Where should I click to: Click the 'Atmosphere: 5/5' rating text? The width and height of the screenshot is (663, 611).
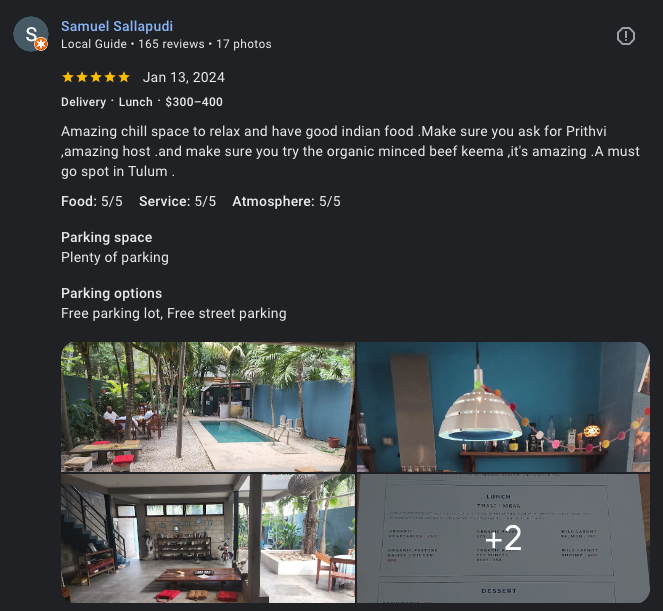pos(286,201)
